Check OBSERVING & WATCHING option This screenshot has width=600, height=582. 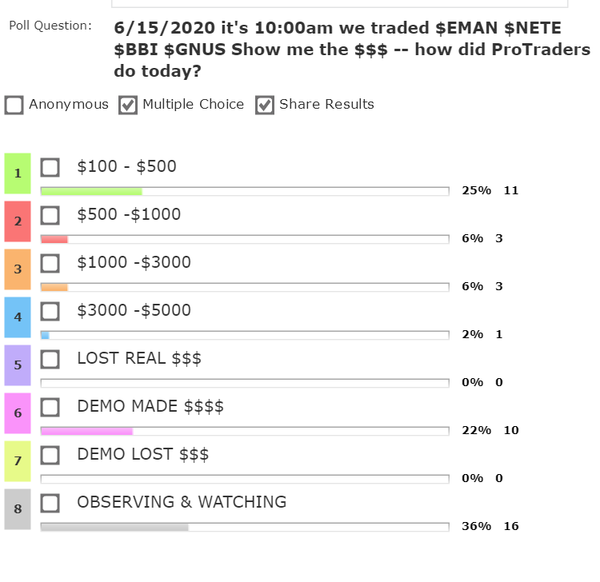click(51, 503)
